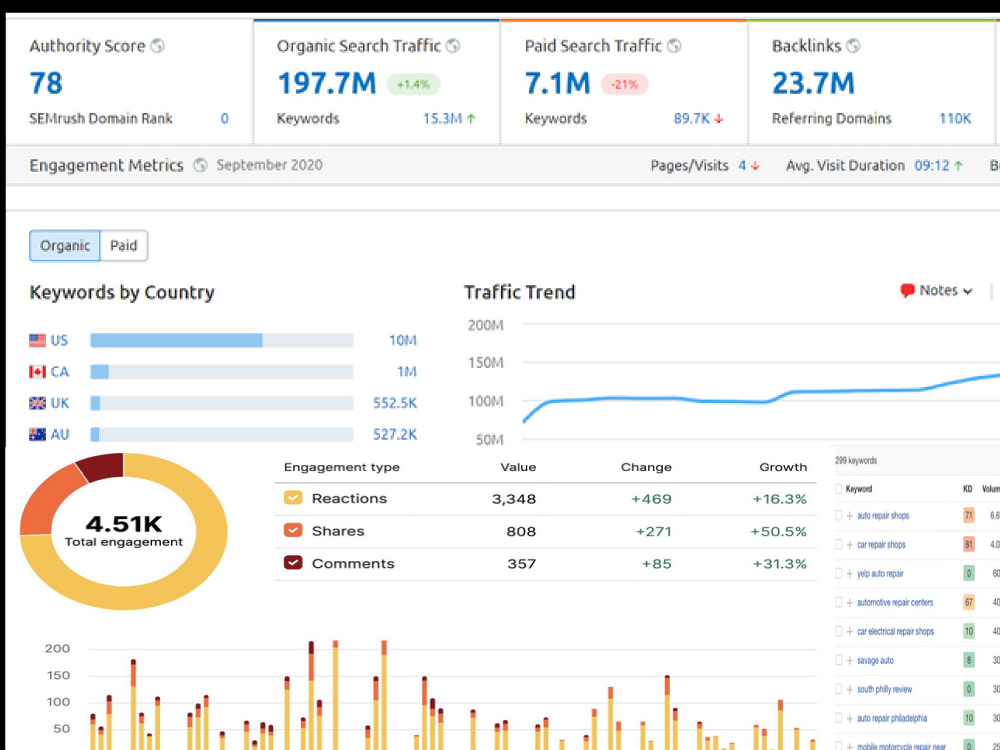This screenshot has width=1000, height=750.
Task: Click the globe icon beside Authority Score
Action: 158,46
